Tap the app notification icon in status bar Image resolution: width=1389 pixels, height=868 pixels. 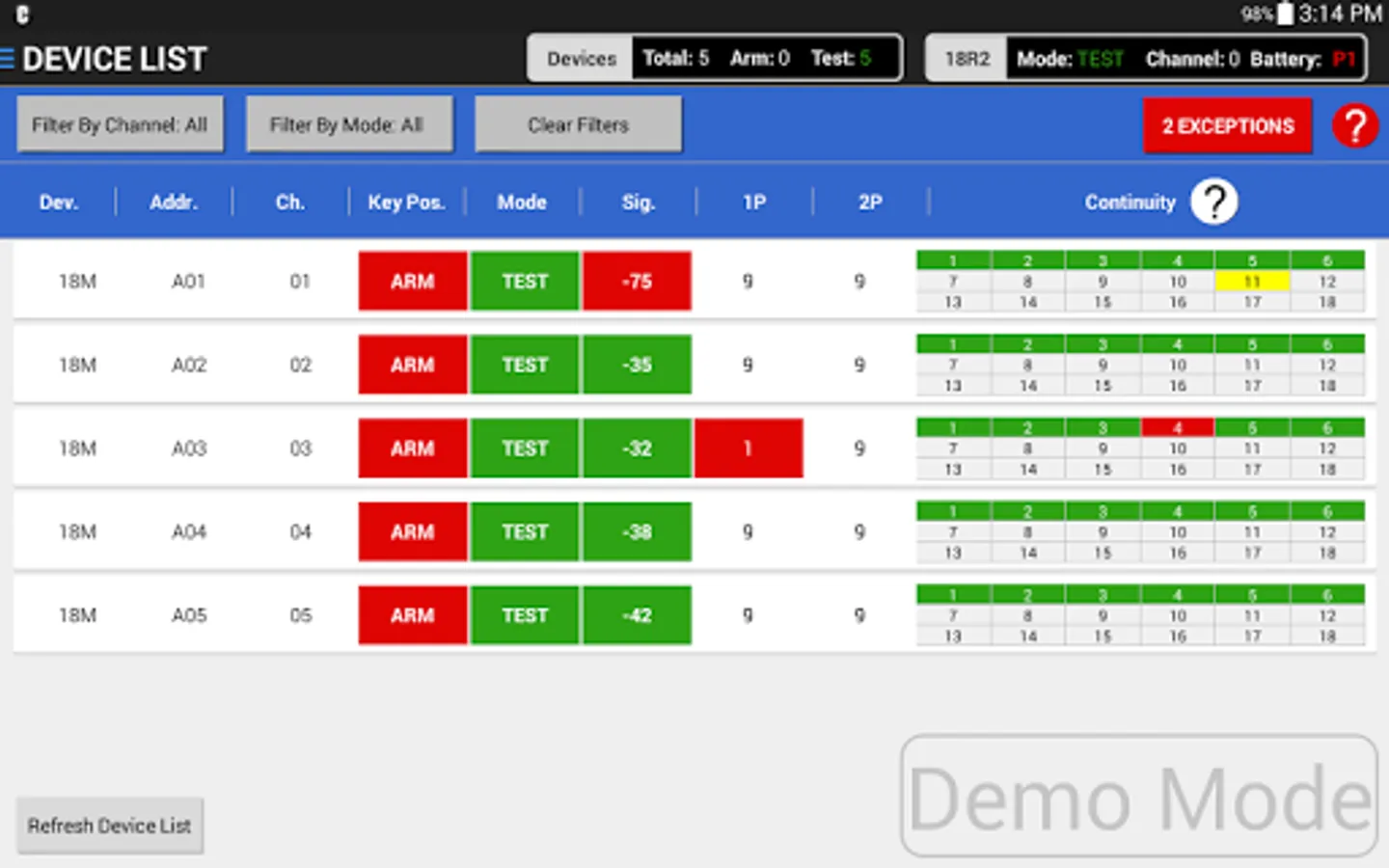coord(22,14)
